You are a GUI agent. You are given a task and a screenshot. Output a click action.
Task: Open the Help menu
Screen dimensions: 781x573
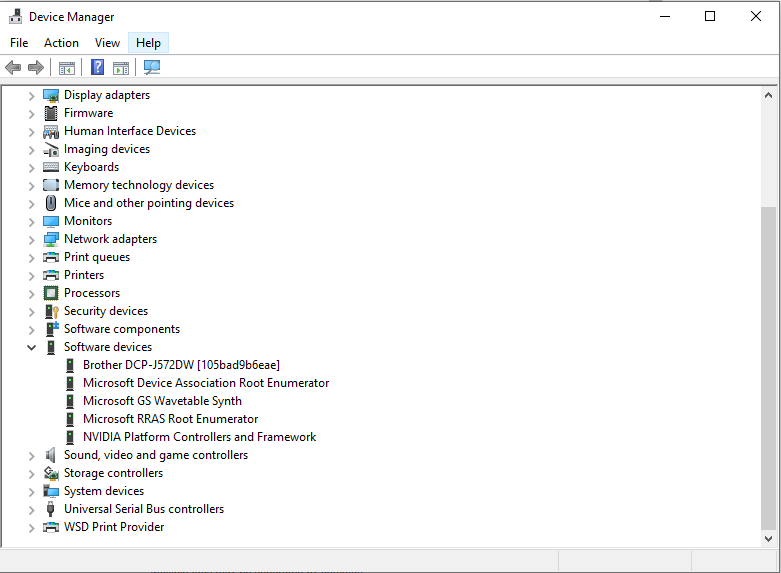point(148,43)
